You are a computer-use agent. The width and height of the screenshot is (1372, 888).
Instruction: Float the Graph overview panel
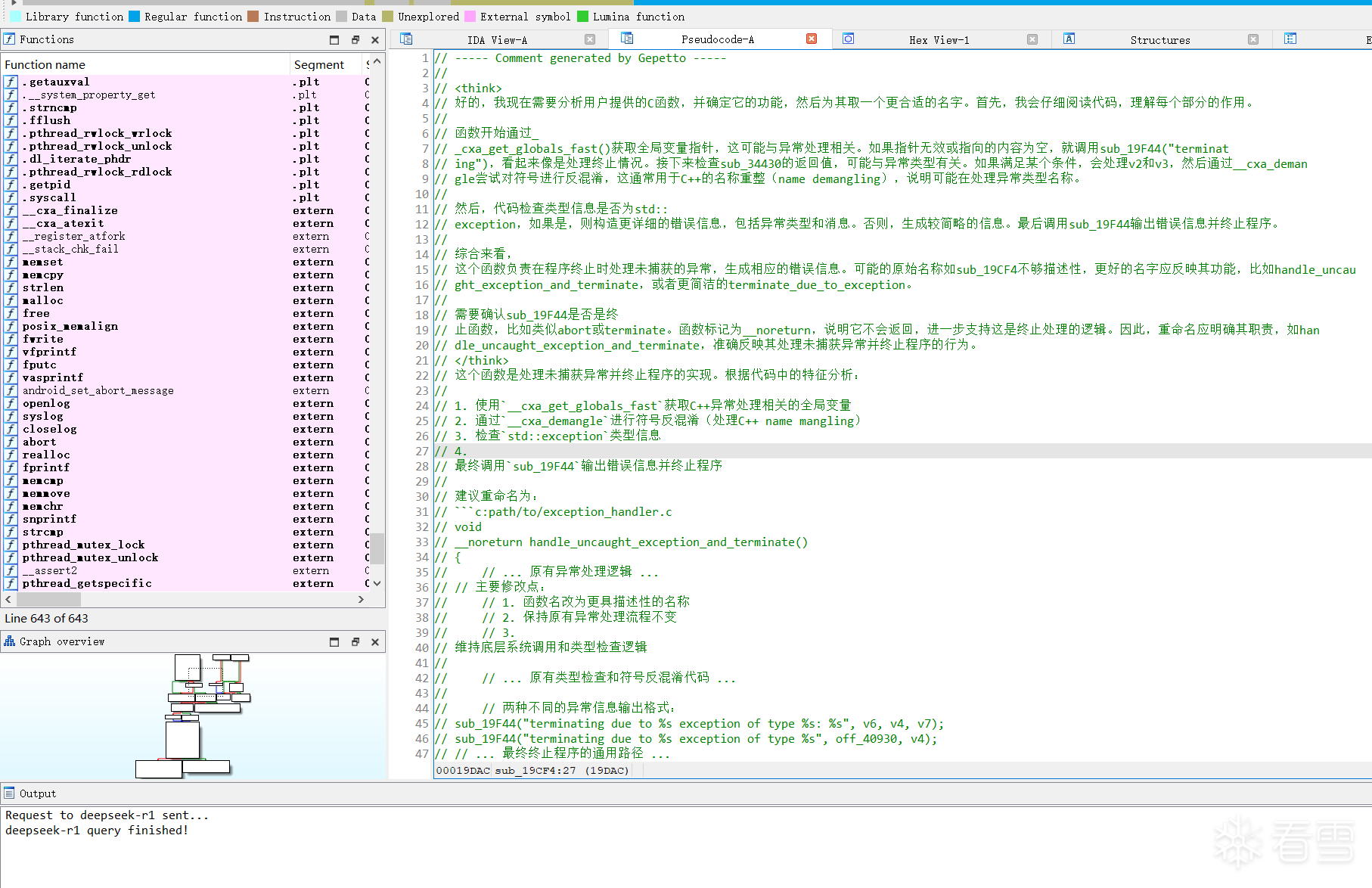pos(355,641)
